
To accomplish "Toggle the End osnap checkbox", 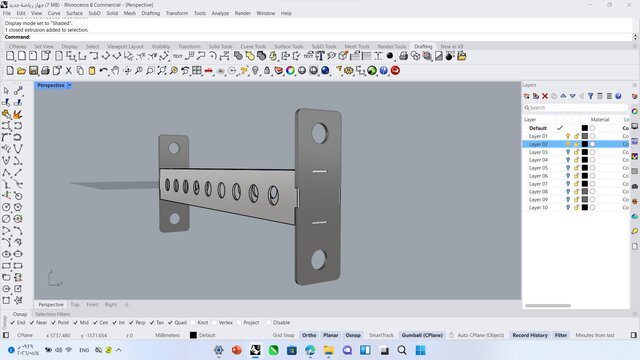I will pyautogui.click(x=12, y=322).
